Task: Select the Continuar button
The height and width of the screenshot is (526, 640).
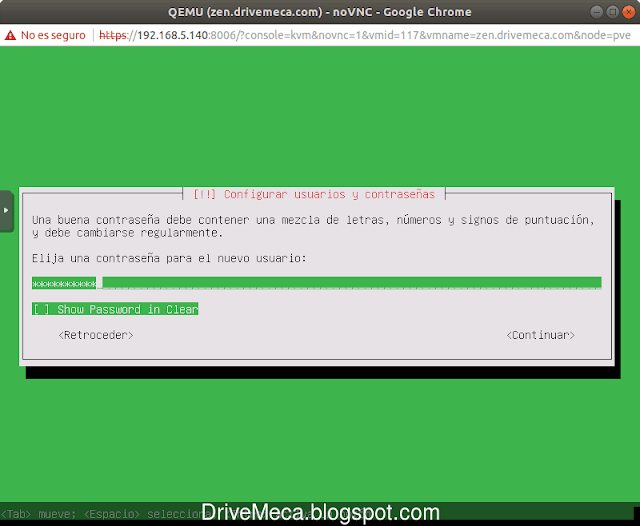Action: [x=540, y=335]
